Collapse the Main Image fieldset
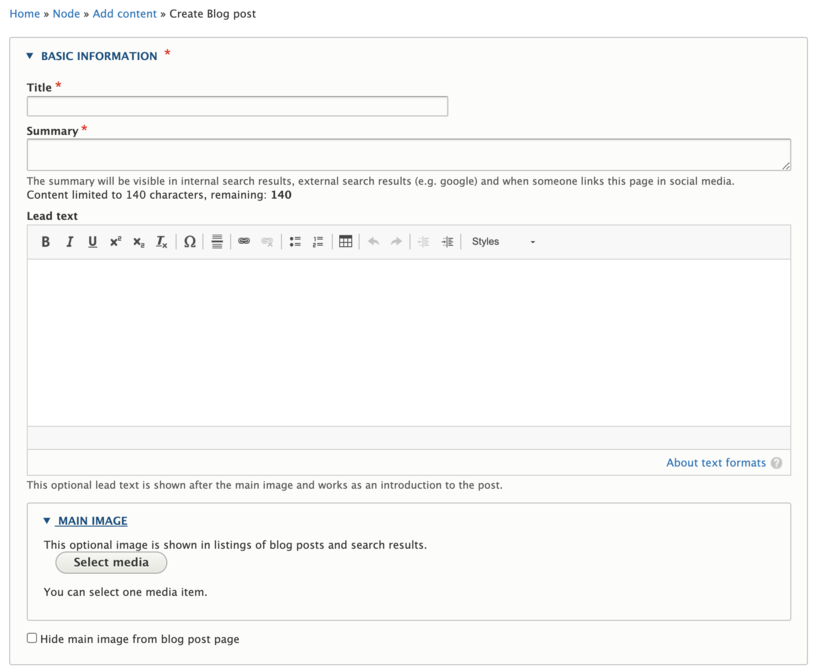Screen dimensions: 819x667 pyautogui.click(x=92, y=521)
